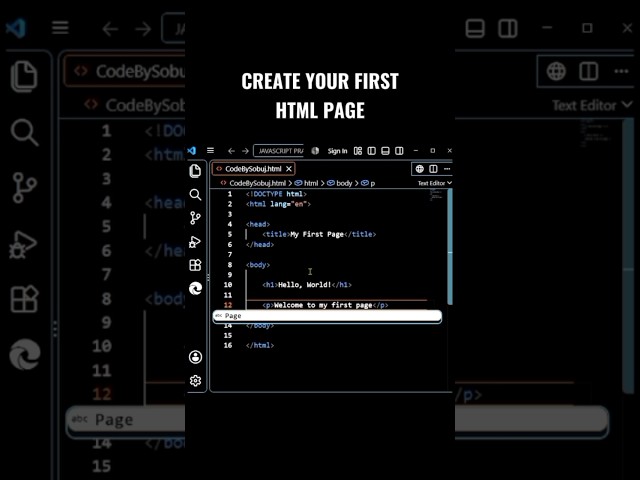Split the editor in the enlarged background window
Viewport: 640px width, 480px height.
[589, 71]
